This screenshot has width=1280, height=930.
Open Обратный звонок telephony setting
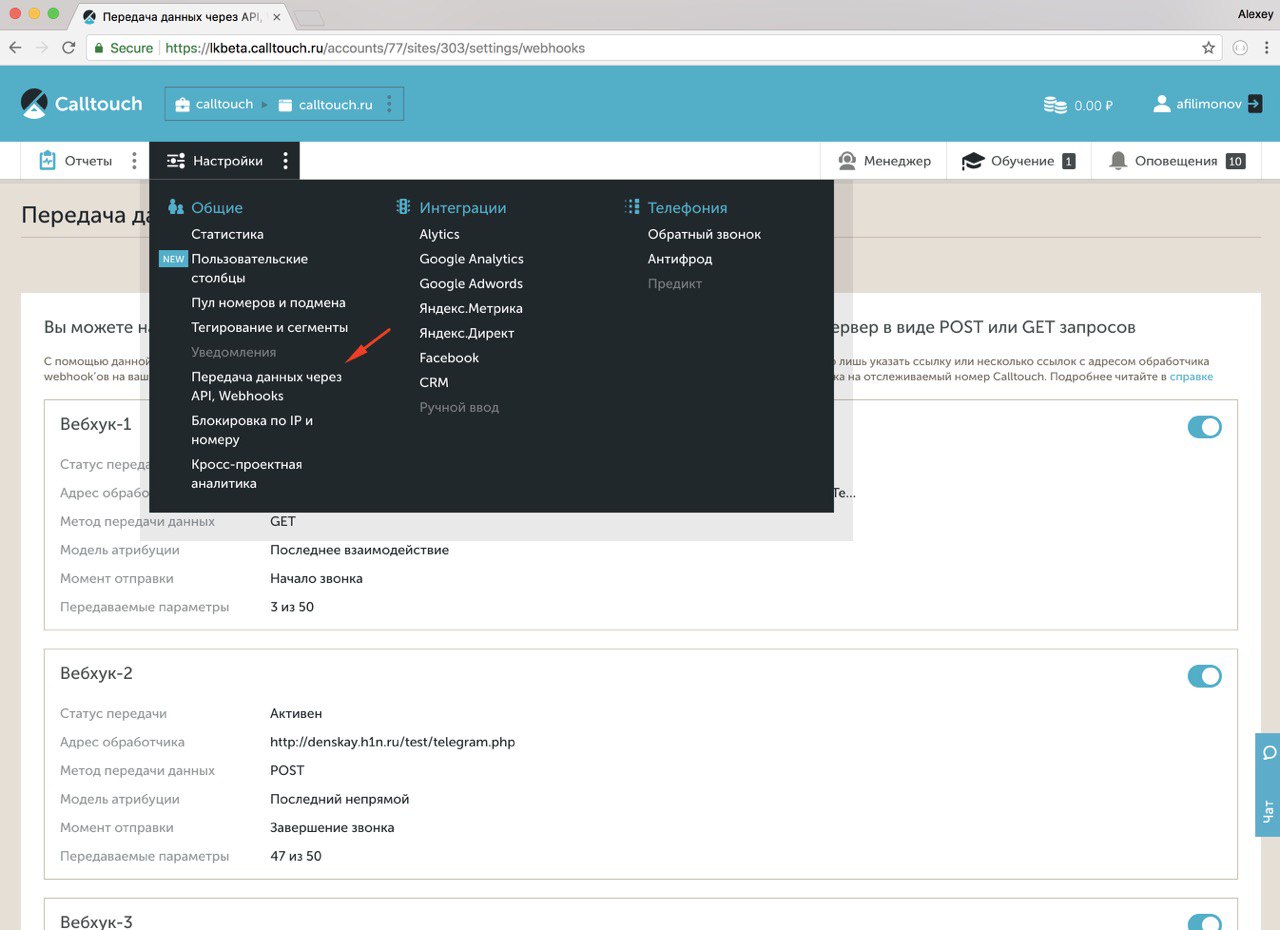coord(704,234)
